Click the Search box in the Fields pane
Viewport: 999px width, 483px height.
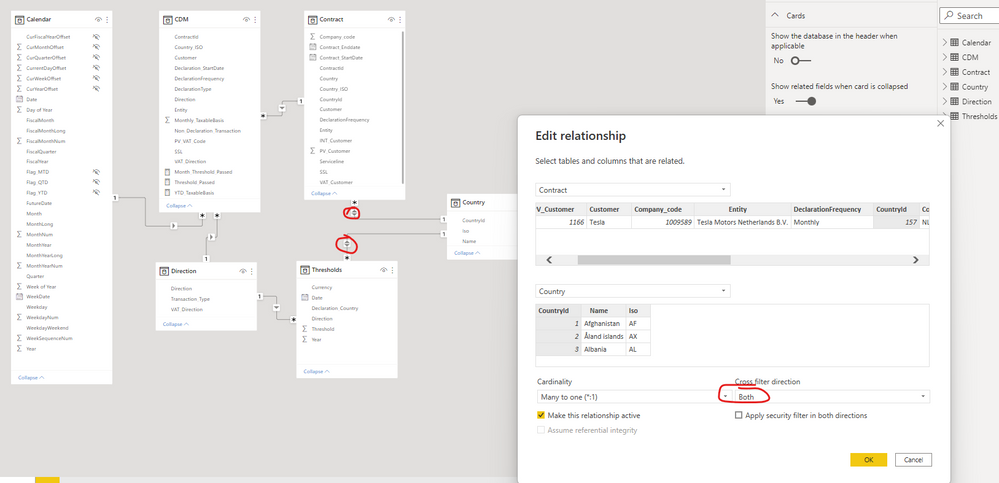click(x=969, y=16)
